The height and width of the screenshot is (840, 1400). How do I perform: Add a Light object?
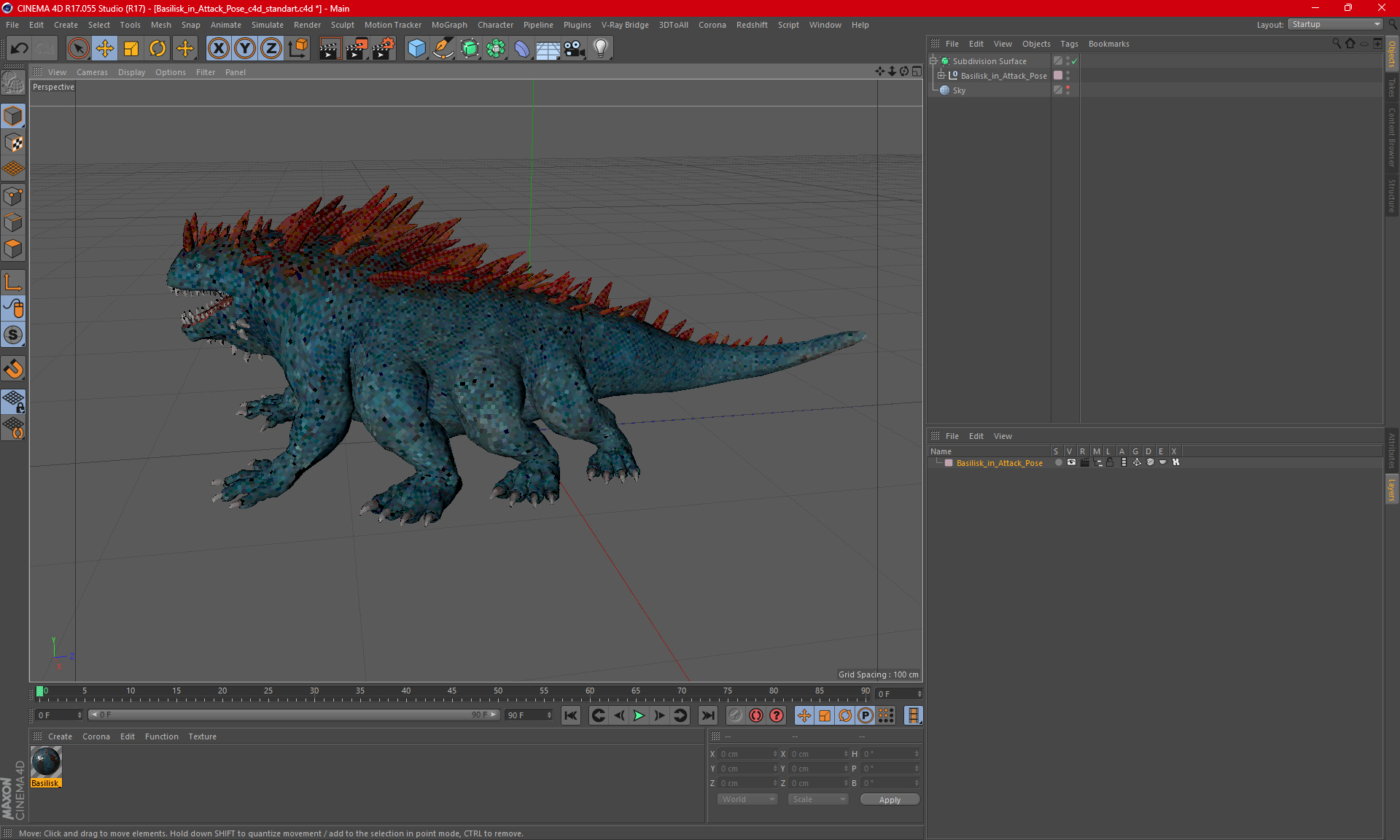pyautogui.click(x=600, y=48)
